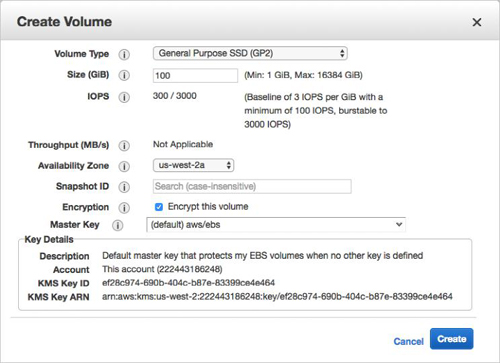Click the info icon beside Snapshot ID
500x363 pixels.
click(x=124, y=187)
